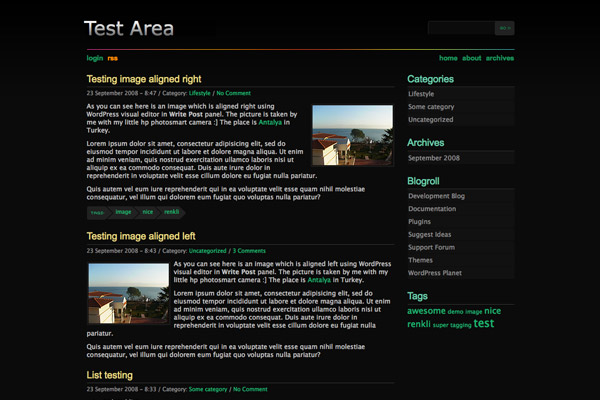Select 'super' in the tag cloud
Viewport: 600px width, 400px height.
click(x=440, y=325)
